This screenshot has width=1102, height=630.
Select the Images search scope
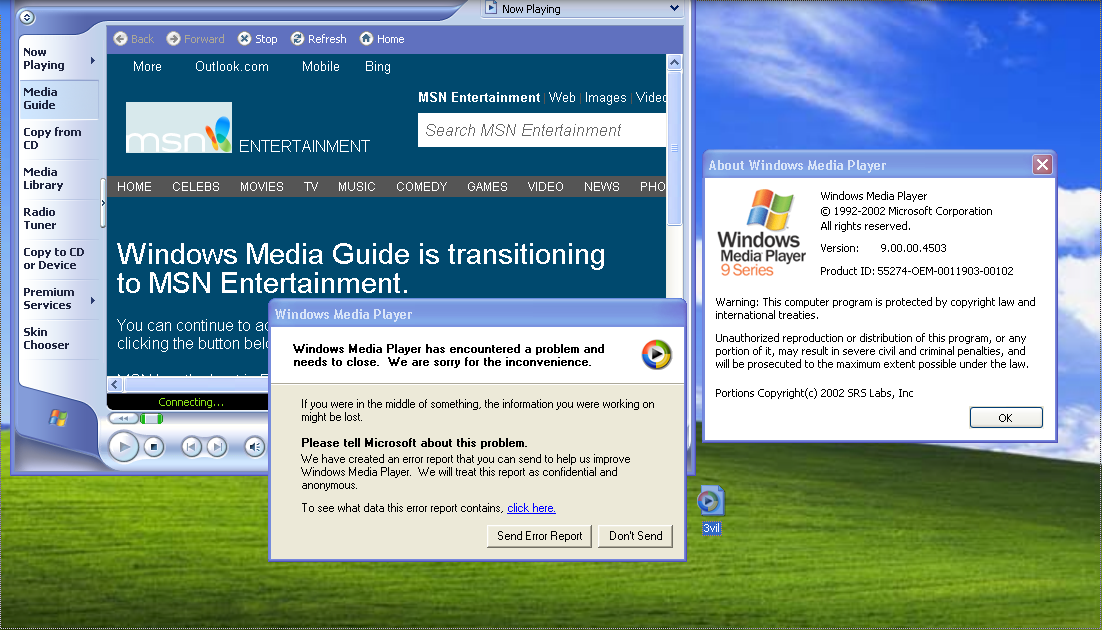point(605,98)
